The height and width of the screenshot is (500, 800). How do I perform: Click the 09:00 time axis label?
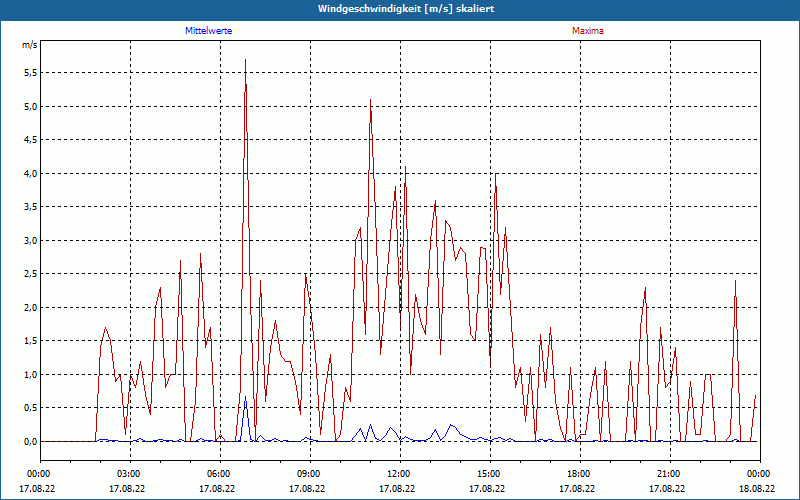(x=310, y=474)
